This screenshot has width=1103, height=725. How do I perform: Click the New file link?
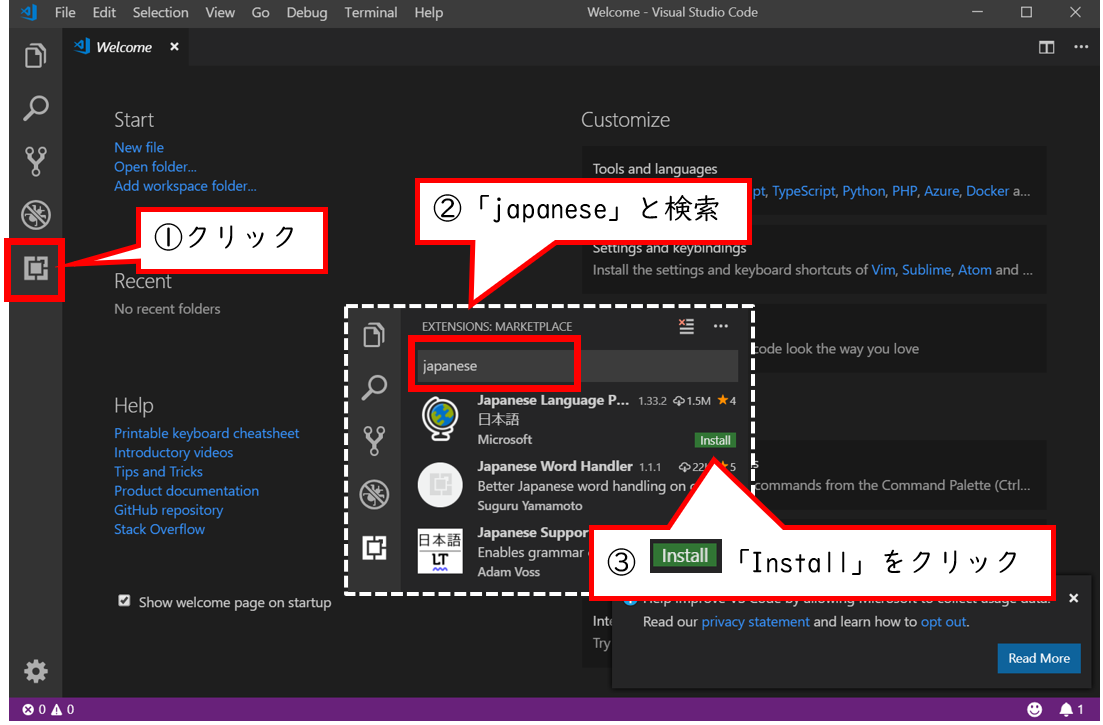139,148
